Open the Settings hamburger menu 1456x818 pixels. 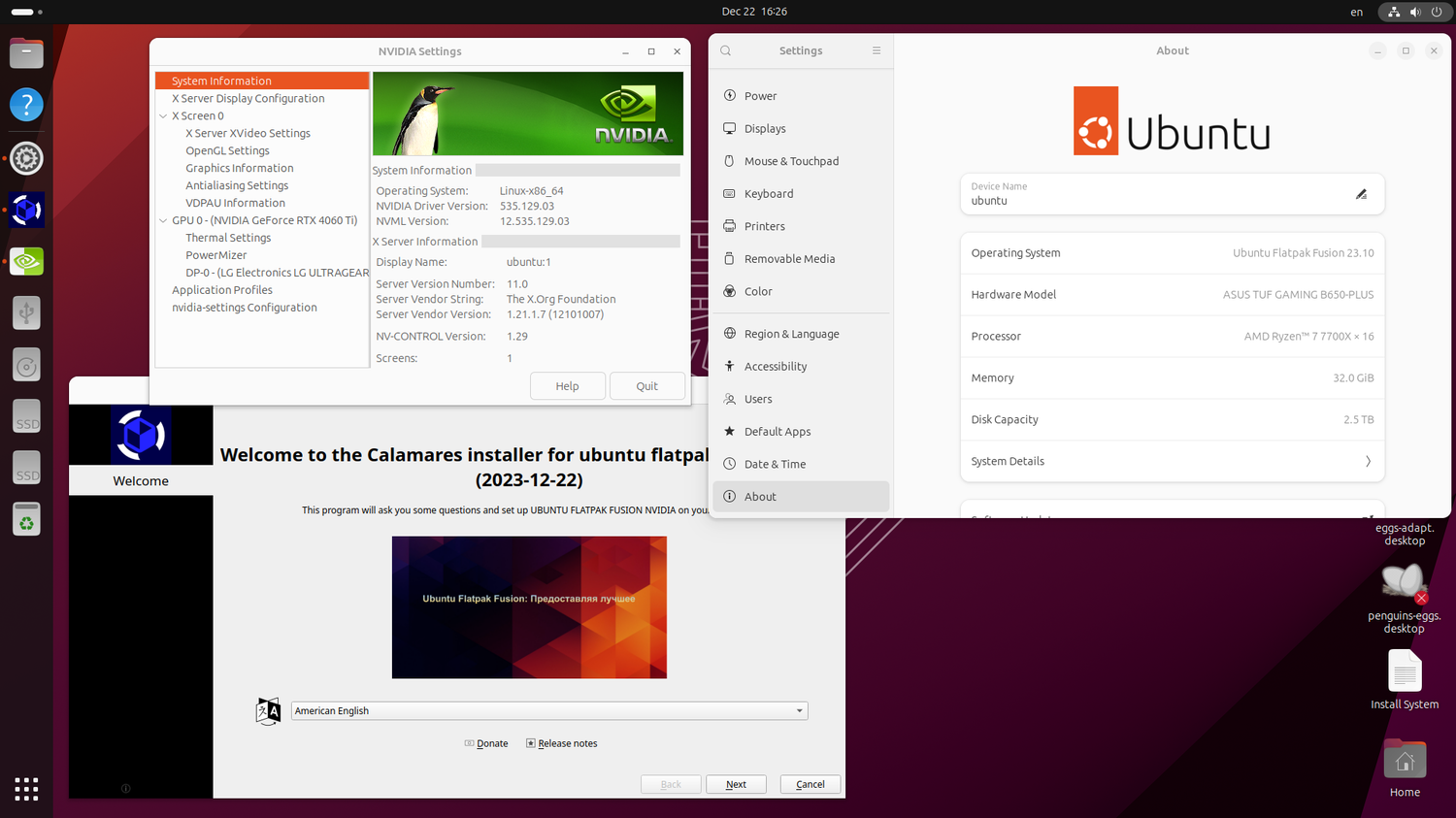877,50
